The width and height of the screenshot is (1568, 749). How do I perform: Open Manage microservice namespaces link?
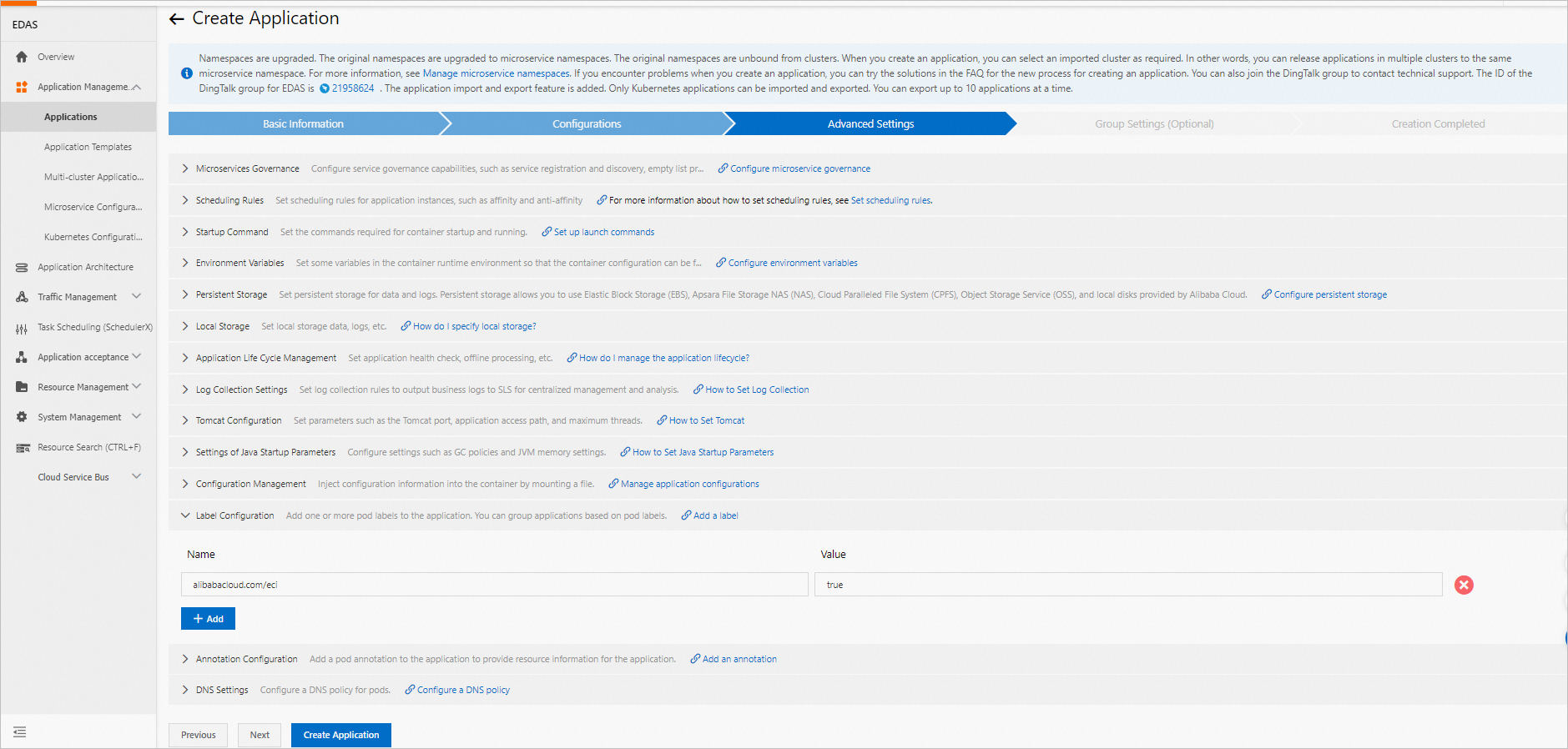[x=497, y=73]
